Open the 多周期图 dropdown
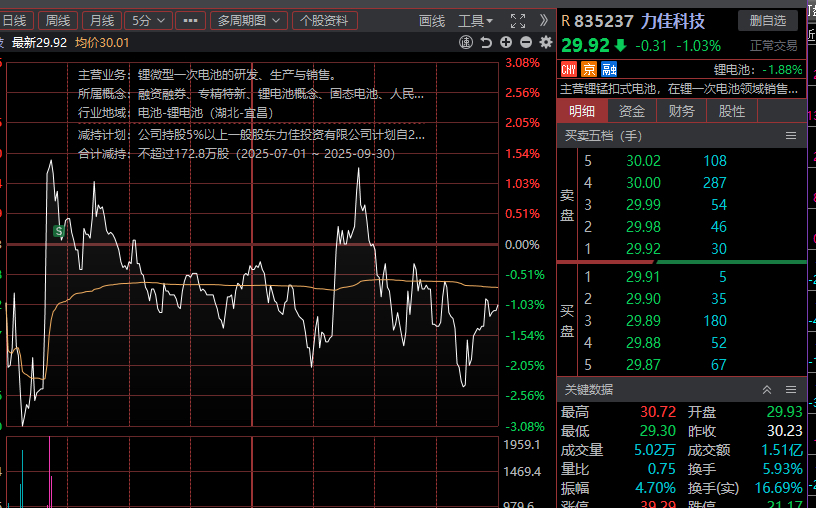The width and height of the screenshot is (816, 508). pos(249,21)
